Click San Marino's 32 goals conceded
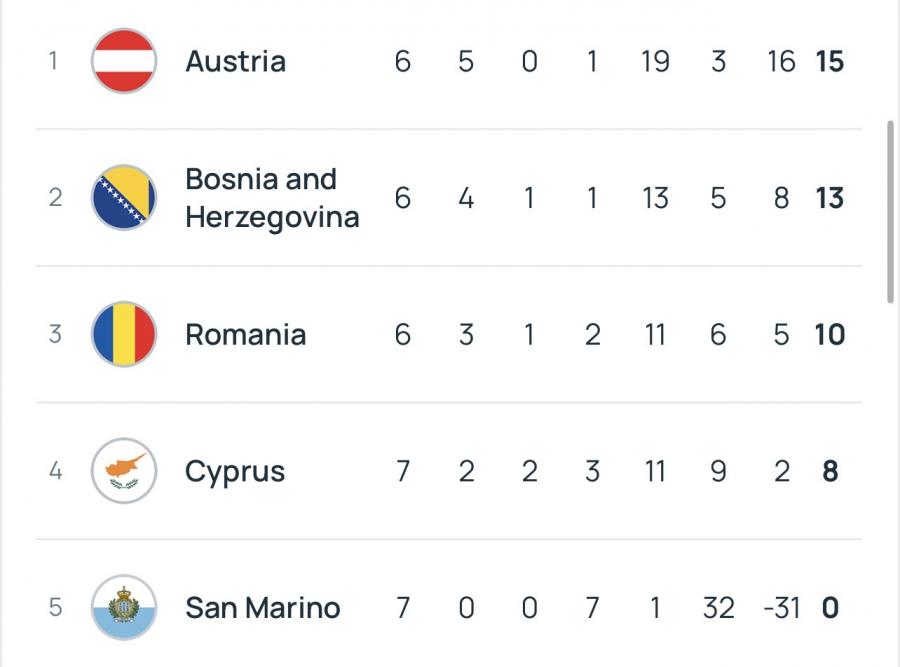900x667 pixels. 718,607
